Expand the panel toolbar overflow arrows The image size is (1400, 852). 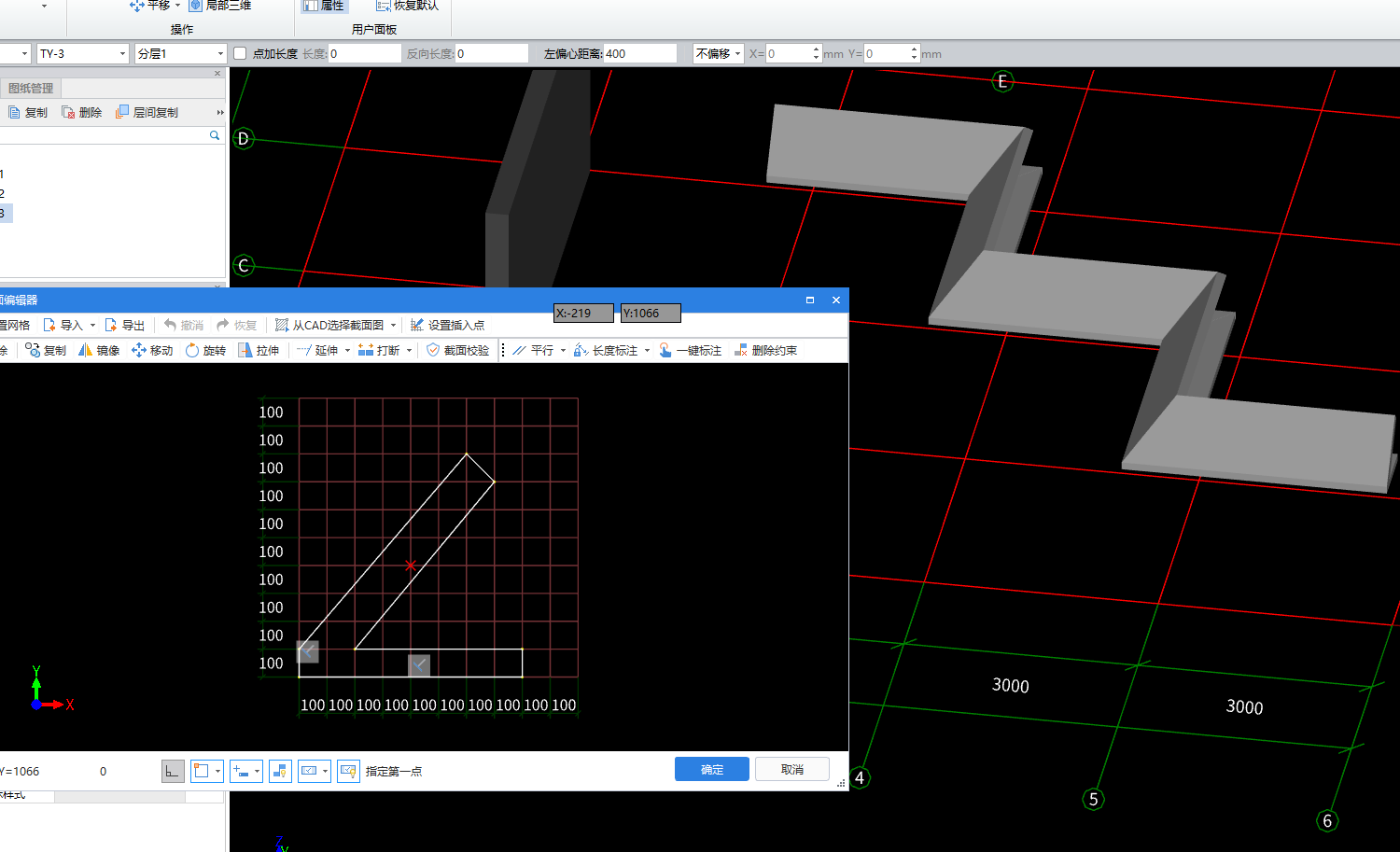point(220,112)
